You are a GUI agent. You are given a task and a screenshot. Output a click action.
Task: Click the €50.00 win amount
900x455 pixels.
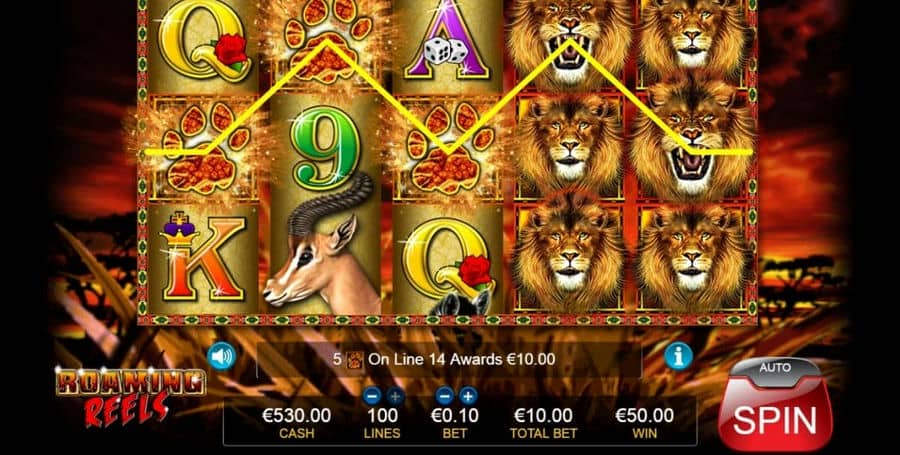point(645,415)
